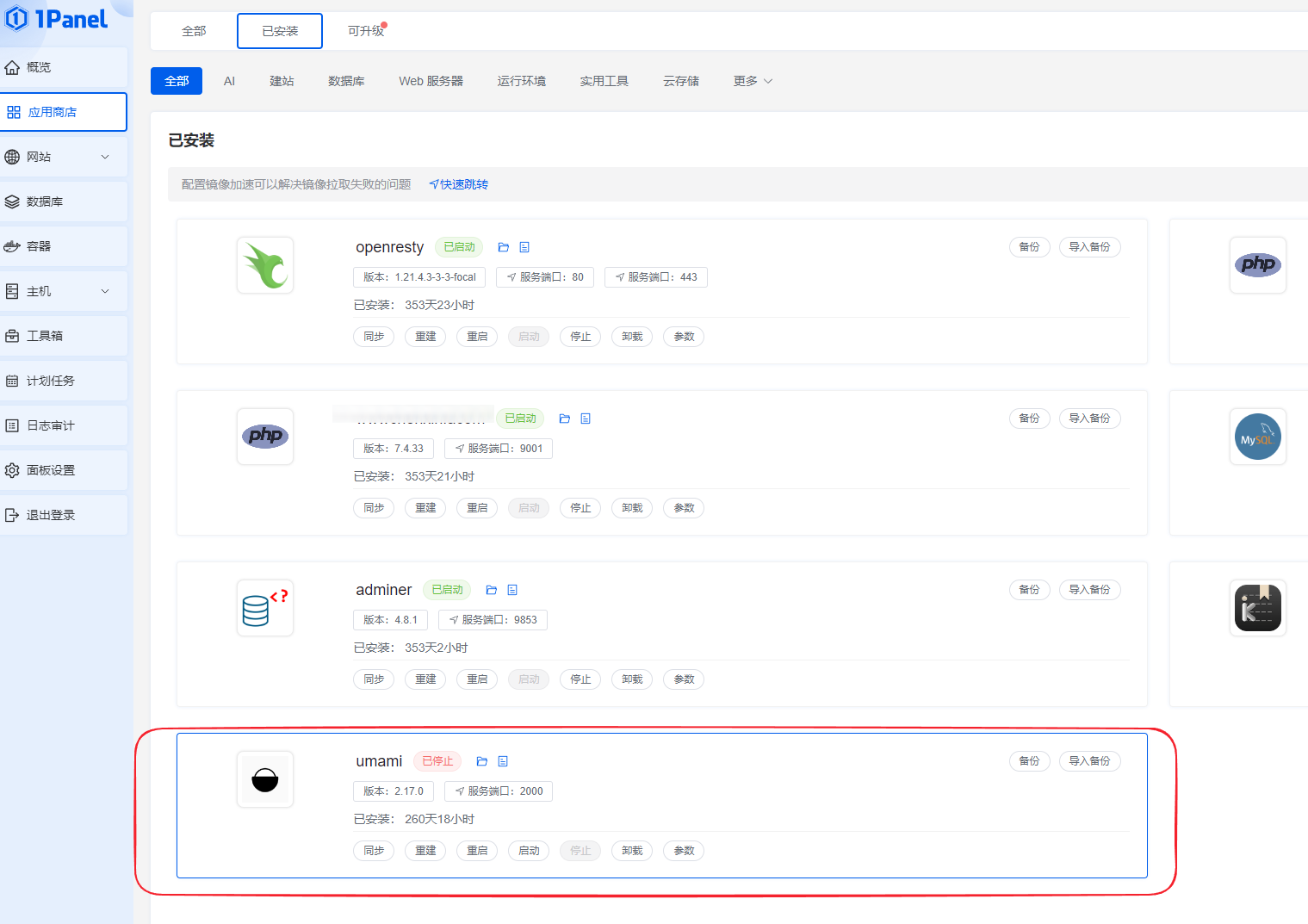Screen dimensions: 1308x924
Task: Click the MySQL app logo in right column
Action: point(1258,437)
